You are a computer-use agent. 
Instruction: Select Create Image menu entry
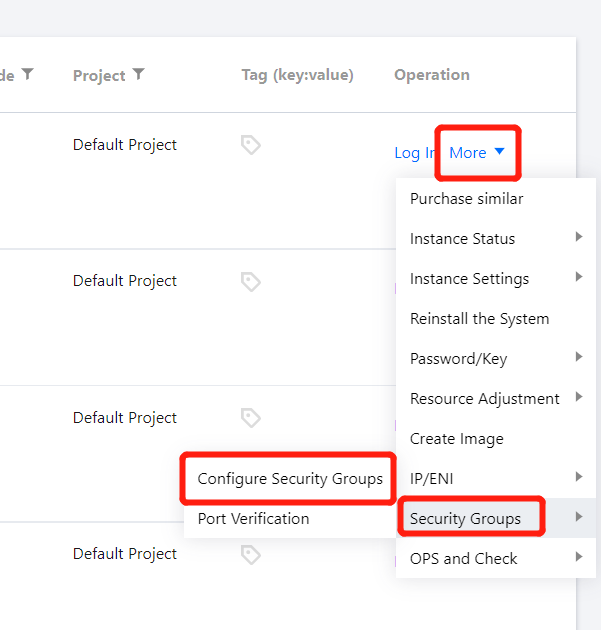pyautogui.click(x=456, y=439)
